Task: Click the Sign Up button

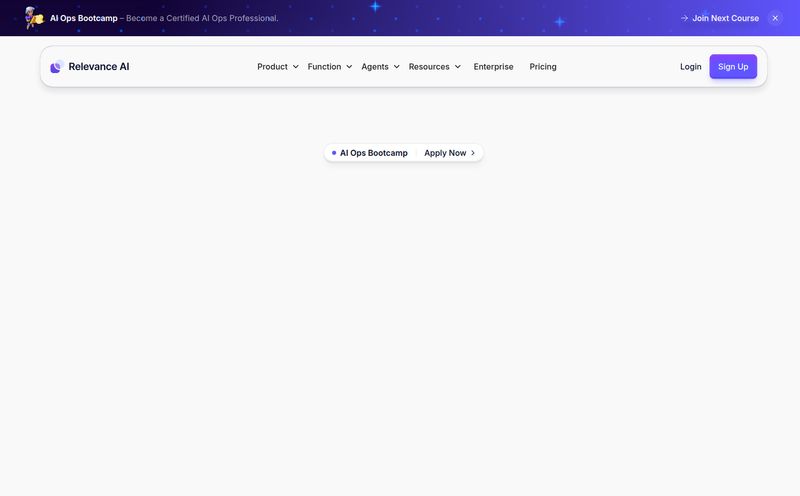Action: point(733,66)
